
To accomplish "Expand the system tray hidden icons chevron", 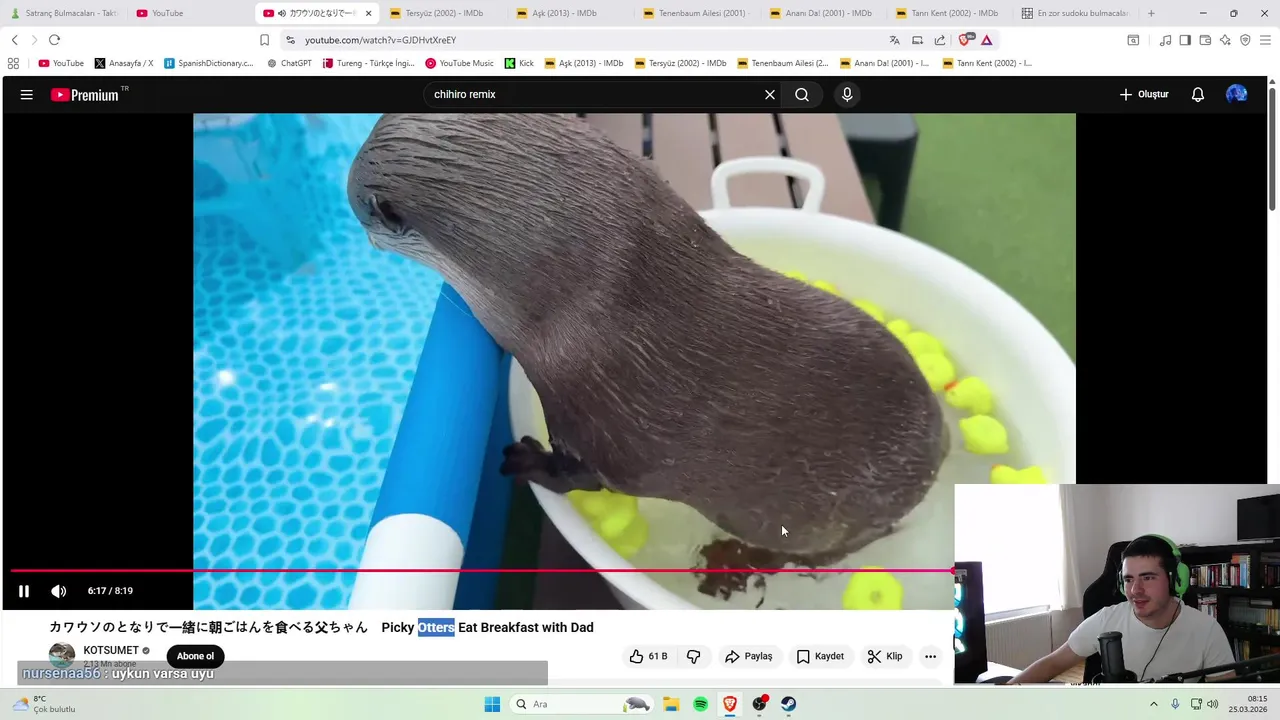I will pyautogui.click(x=1153, y=704).
